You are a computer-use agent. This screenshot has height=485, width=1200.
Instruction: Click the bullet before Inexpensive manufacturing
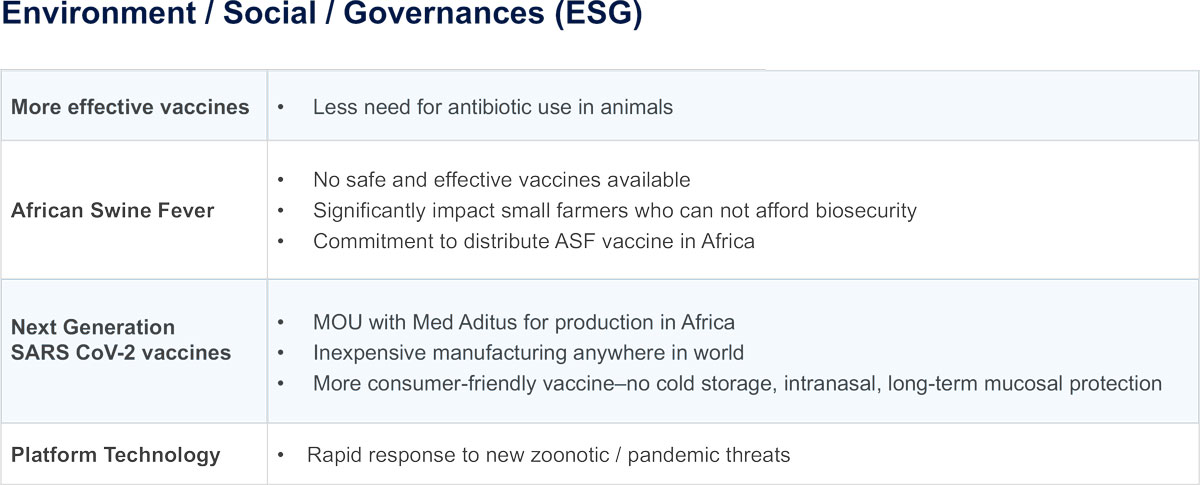click(x=282, y=354)
